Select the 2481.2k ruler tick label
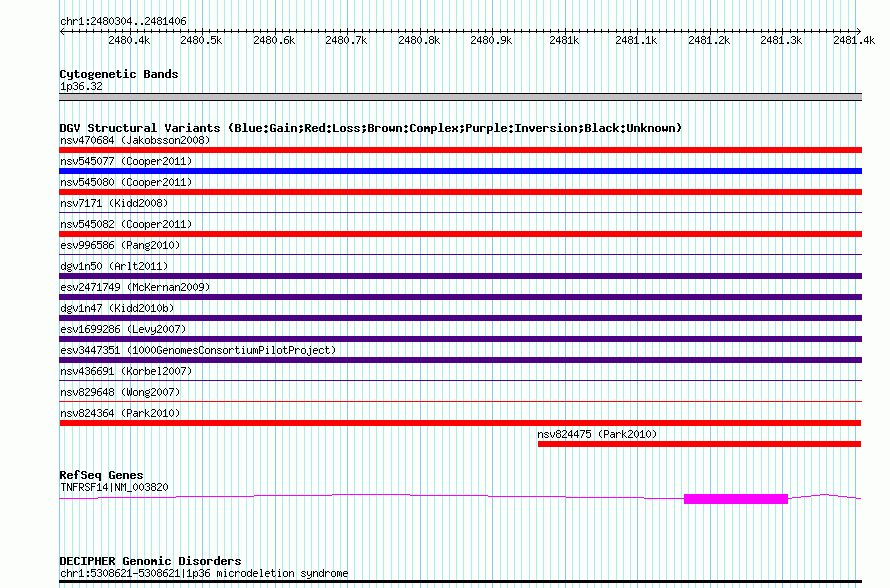 (709, 40)
